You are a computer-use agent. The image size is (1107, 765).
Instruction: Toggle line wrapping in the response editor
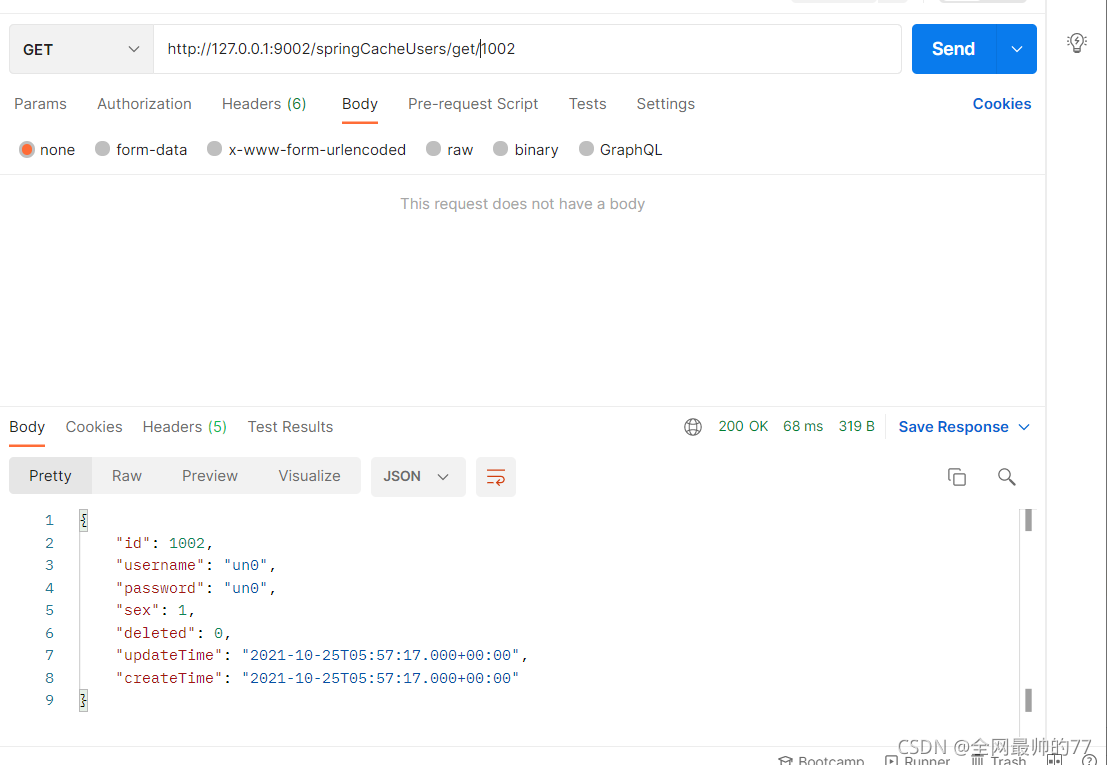[x=496, y=477]
